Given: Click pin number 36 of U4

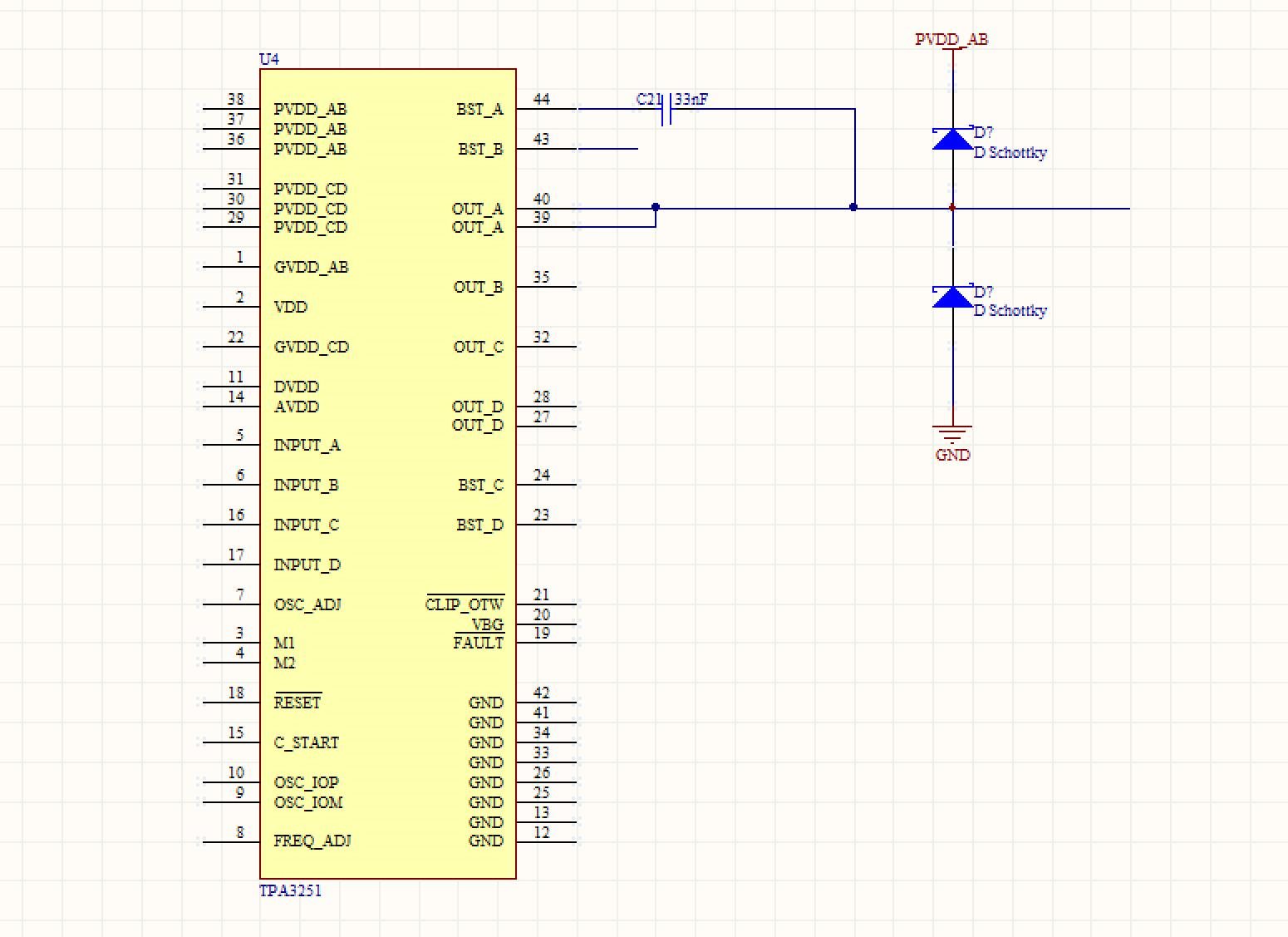Looking at the screenshot, I should [236, 139].
